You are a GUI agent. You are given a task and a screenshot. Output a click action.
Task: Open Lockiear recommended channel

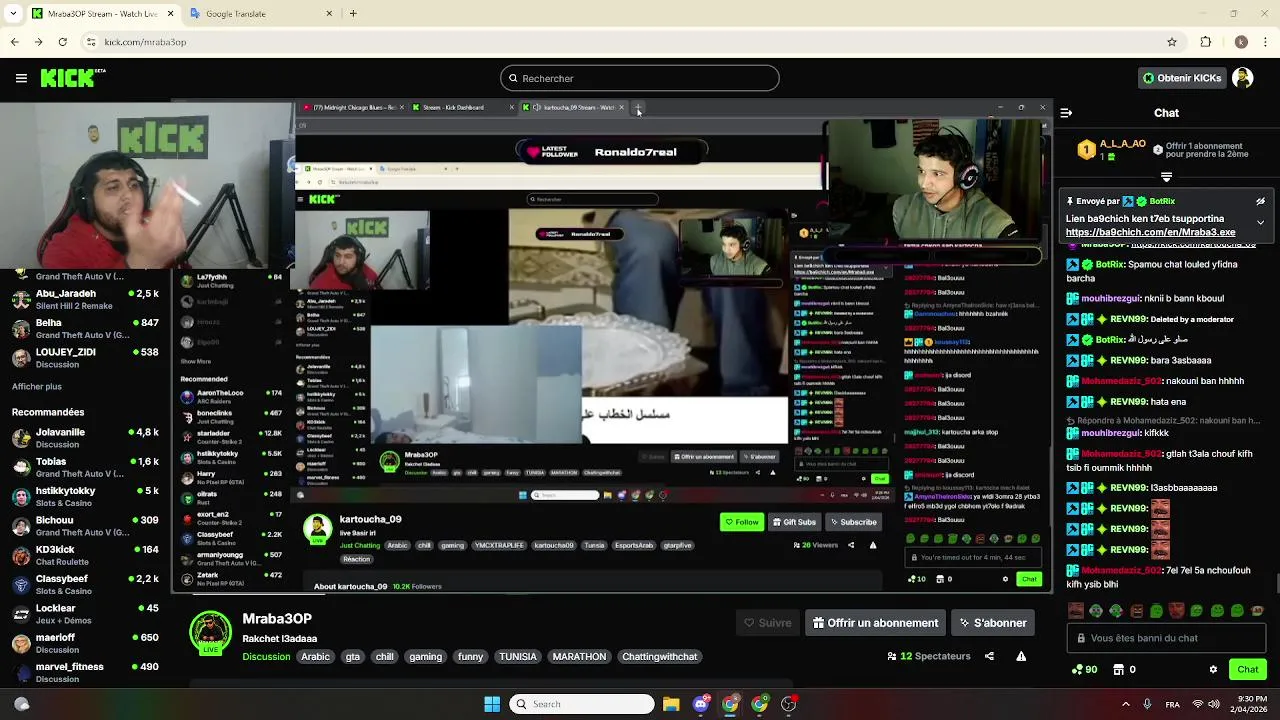[x=85, y=614]
